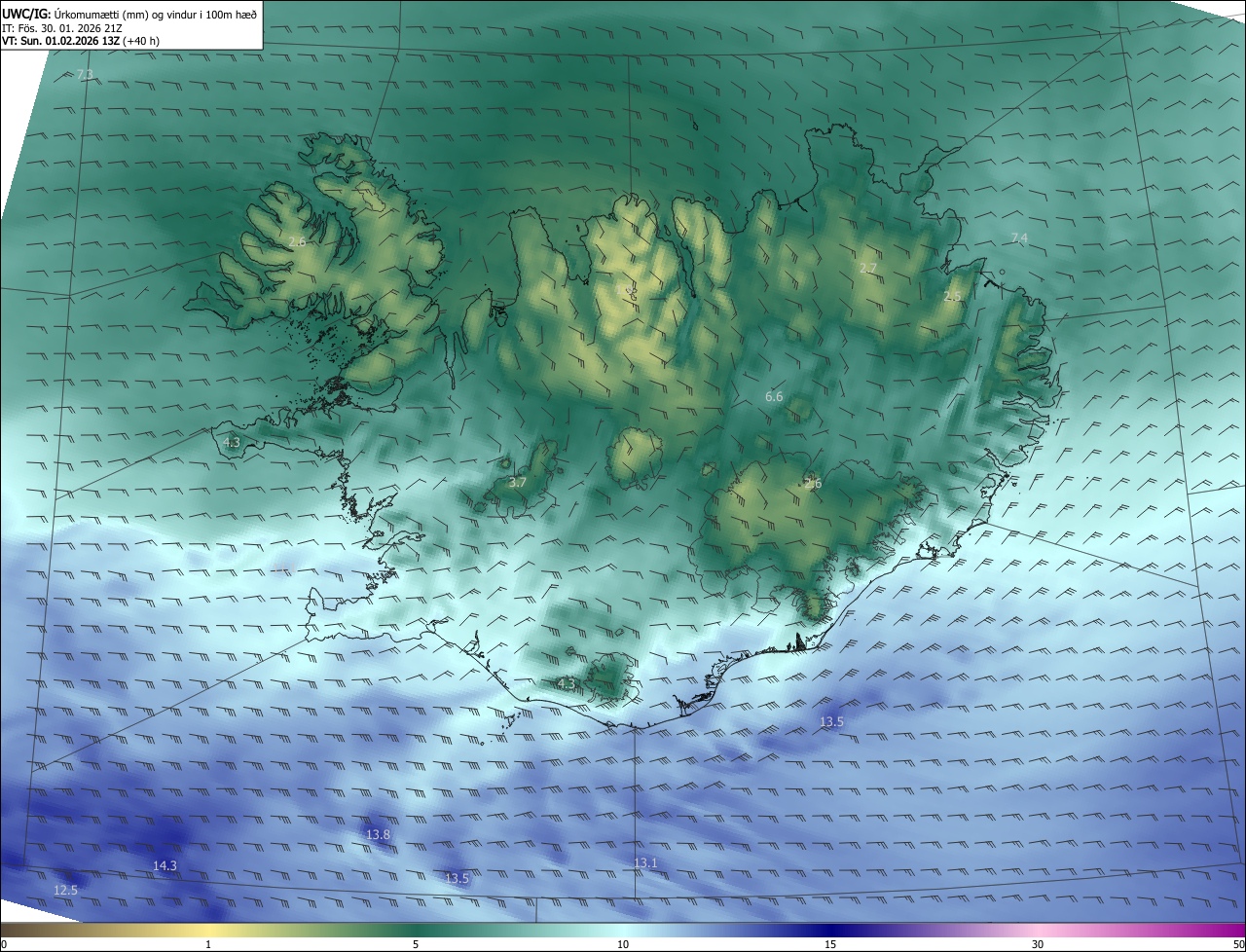Click the 12.5 value label over the sea
The image size is (1246, 952).
(65, 890)
